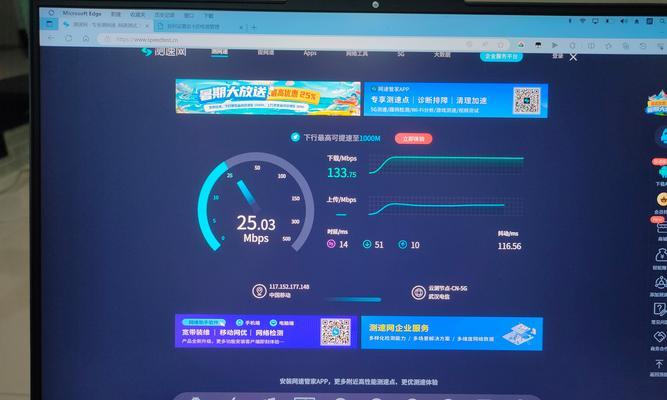Open the Apple menu in the menu bar
The height and width of the screenshot is (400, 667).
pyautogui.click(x=51, y=13)
